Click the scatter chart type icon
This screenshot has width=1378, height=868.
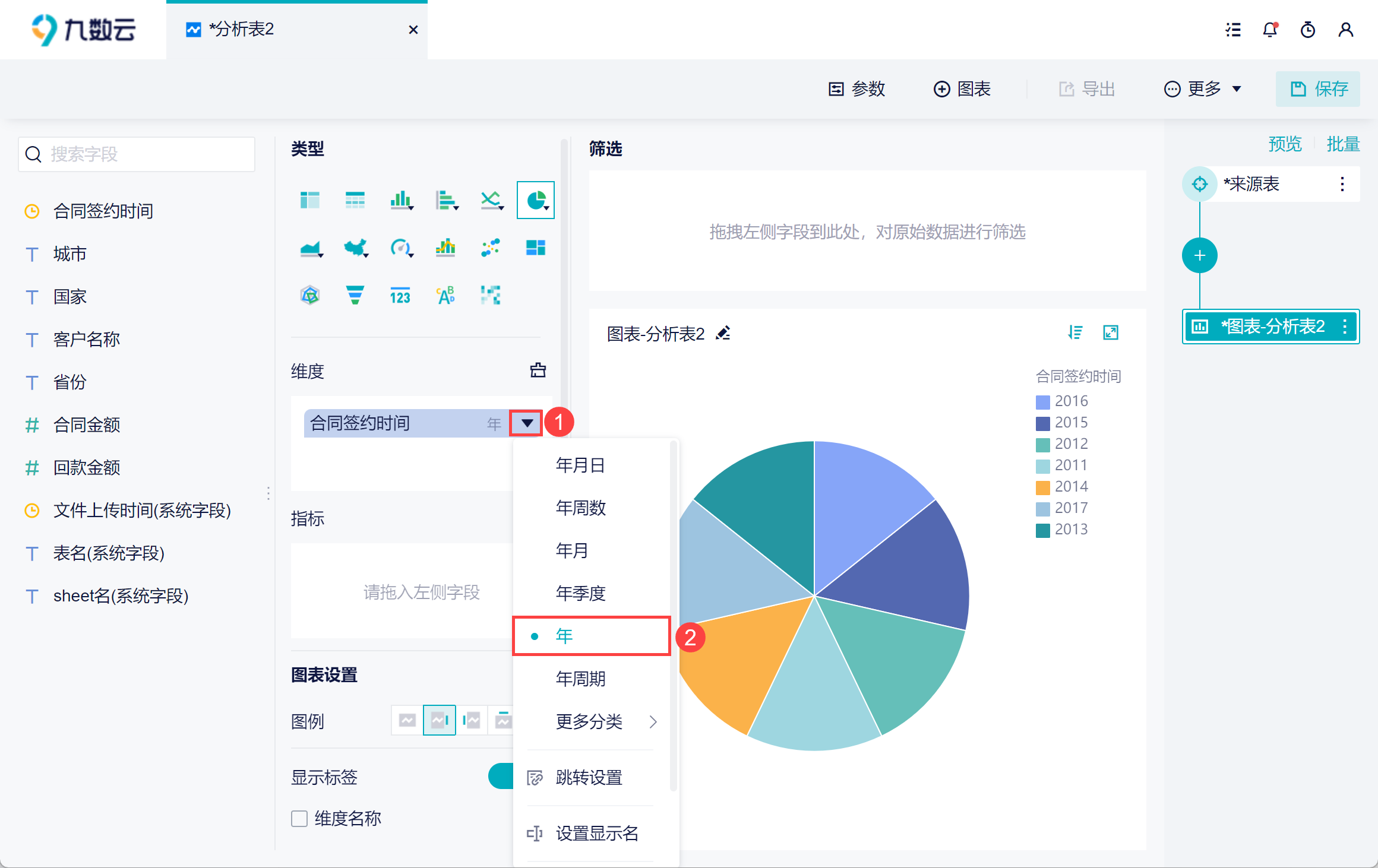[x=490, y=248]
